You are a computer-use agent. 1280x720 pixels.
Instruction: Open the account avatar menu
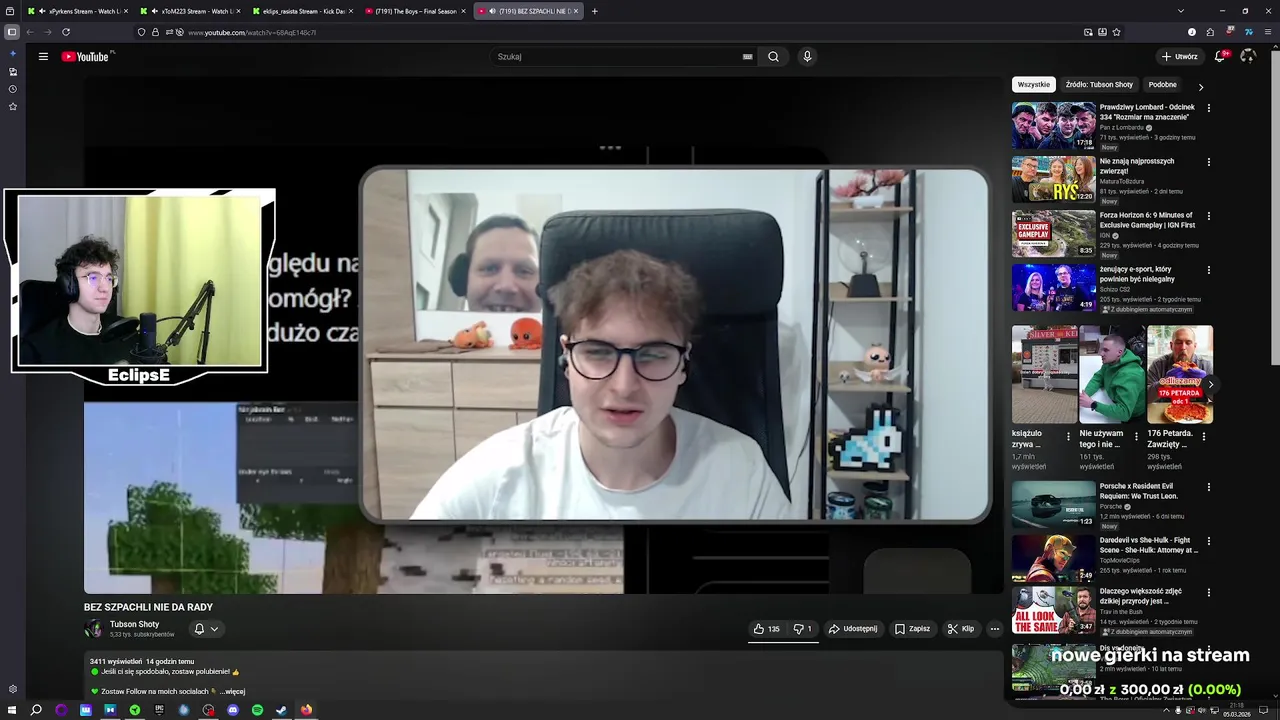1247,57
